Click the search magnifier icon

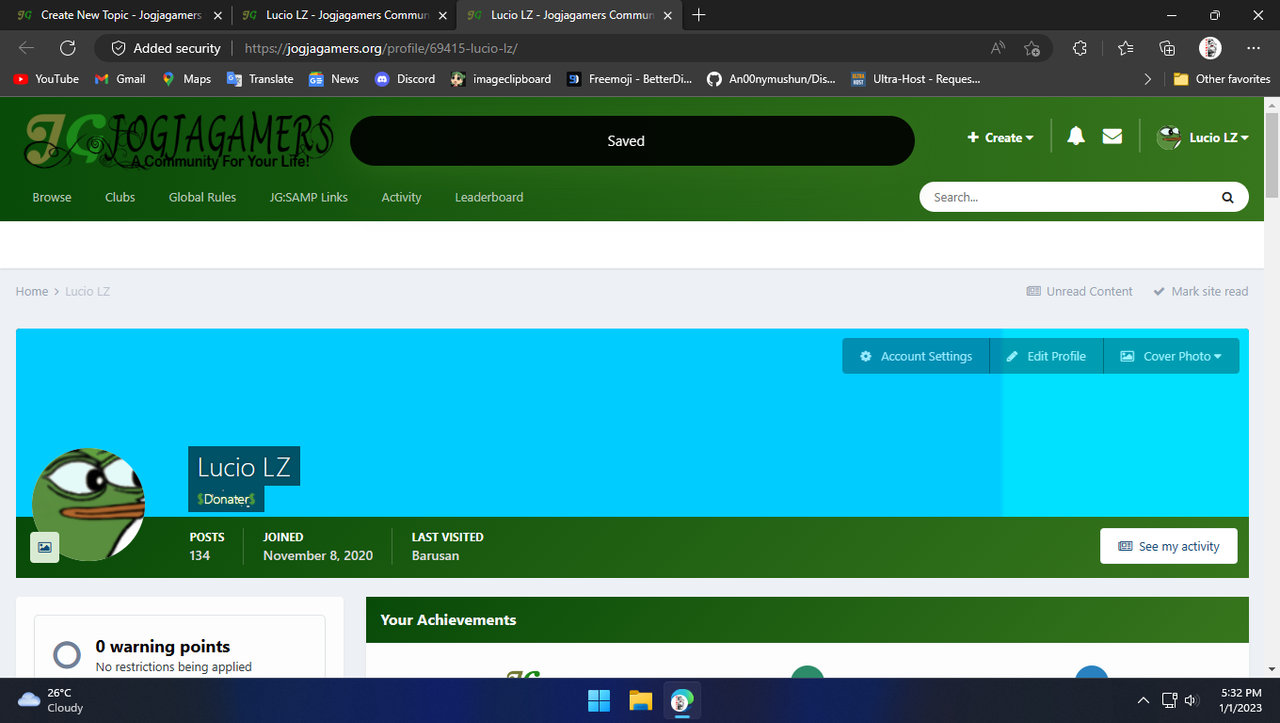click(x=1227, y=197)
